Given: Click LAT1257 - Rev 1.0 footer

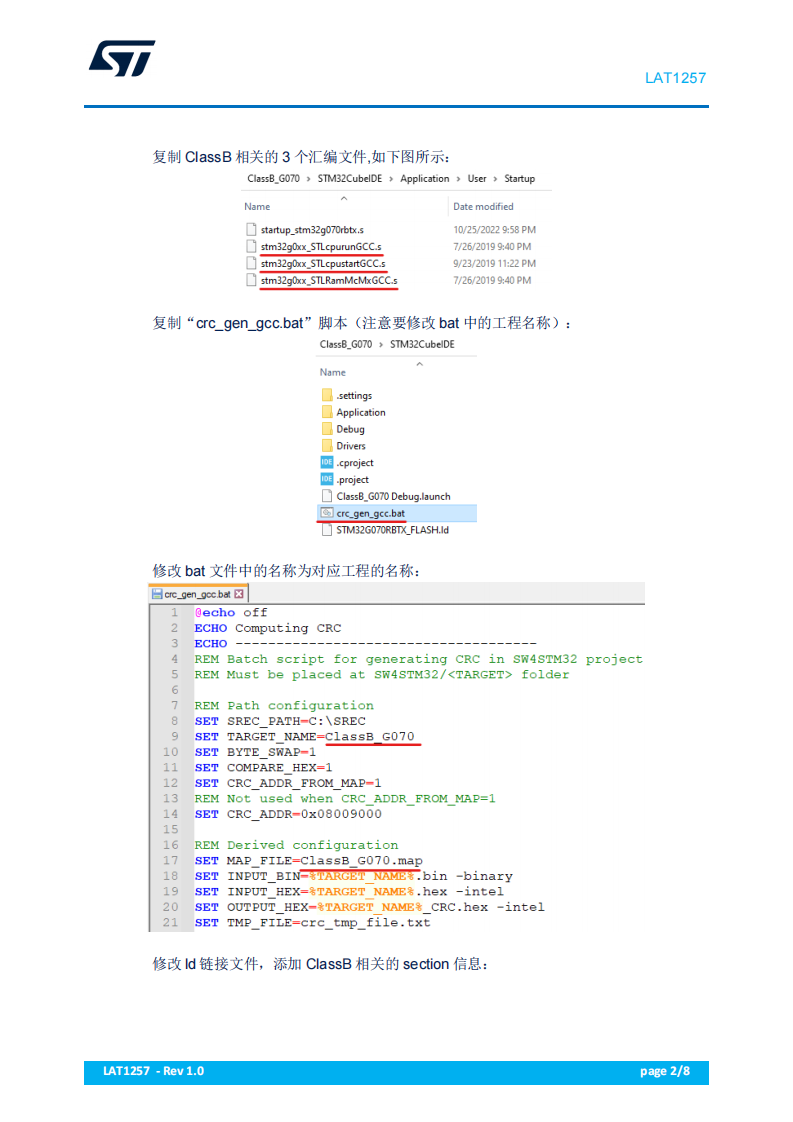Looking at the screenshot, I should (x=153, y=1071).
